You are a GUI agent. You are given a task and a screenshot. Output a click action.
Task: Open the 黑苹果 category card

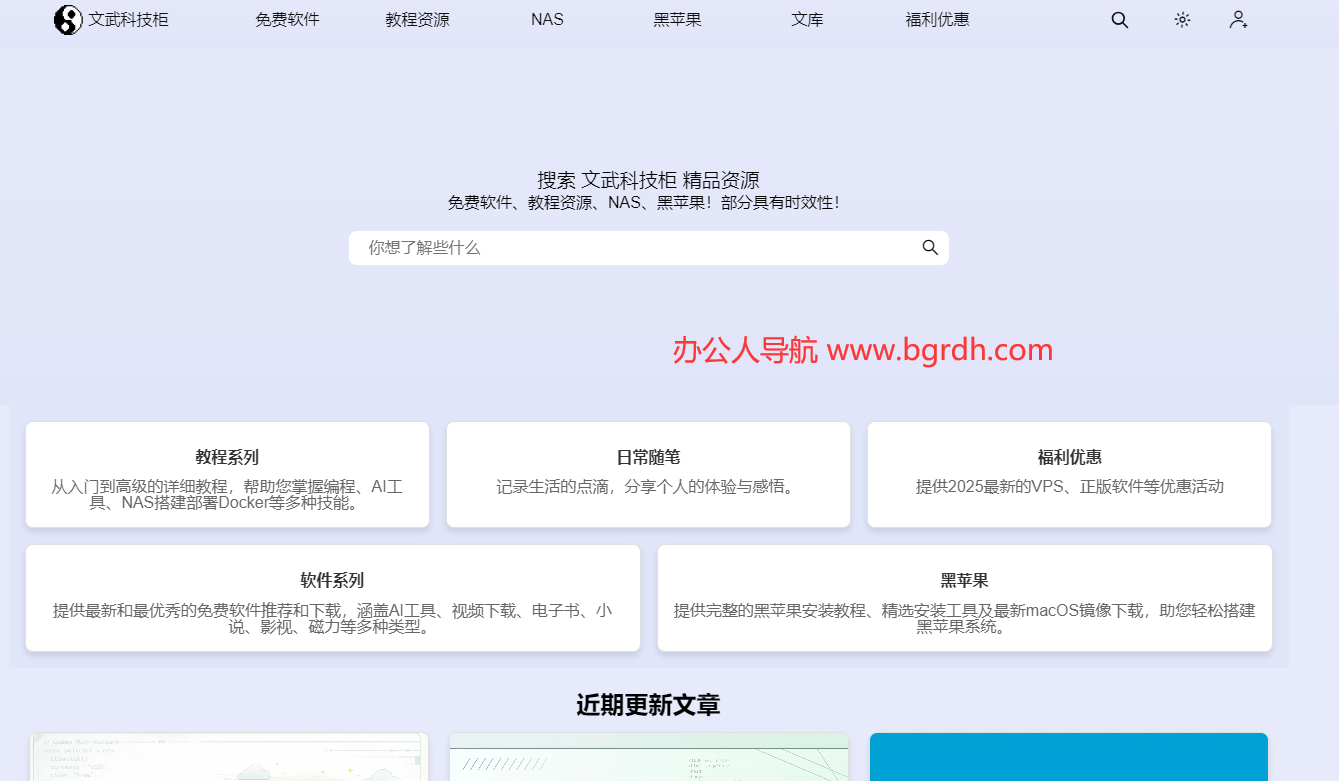(x=964, y=598)
